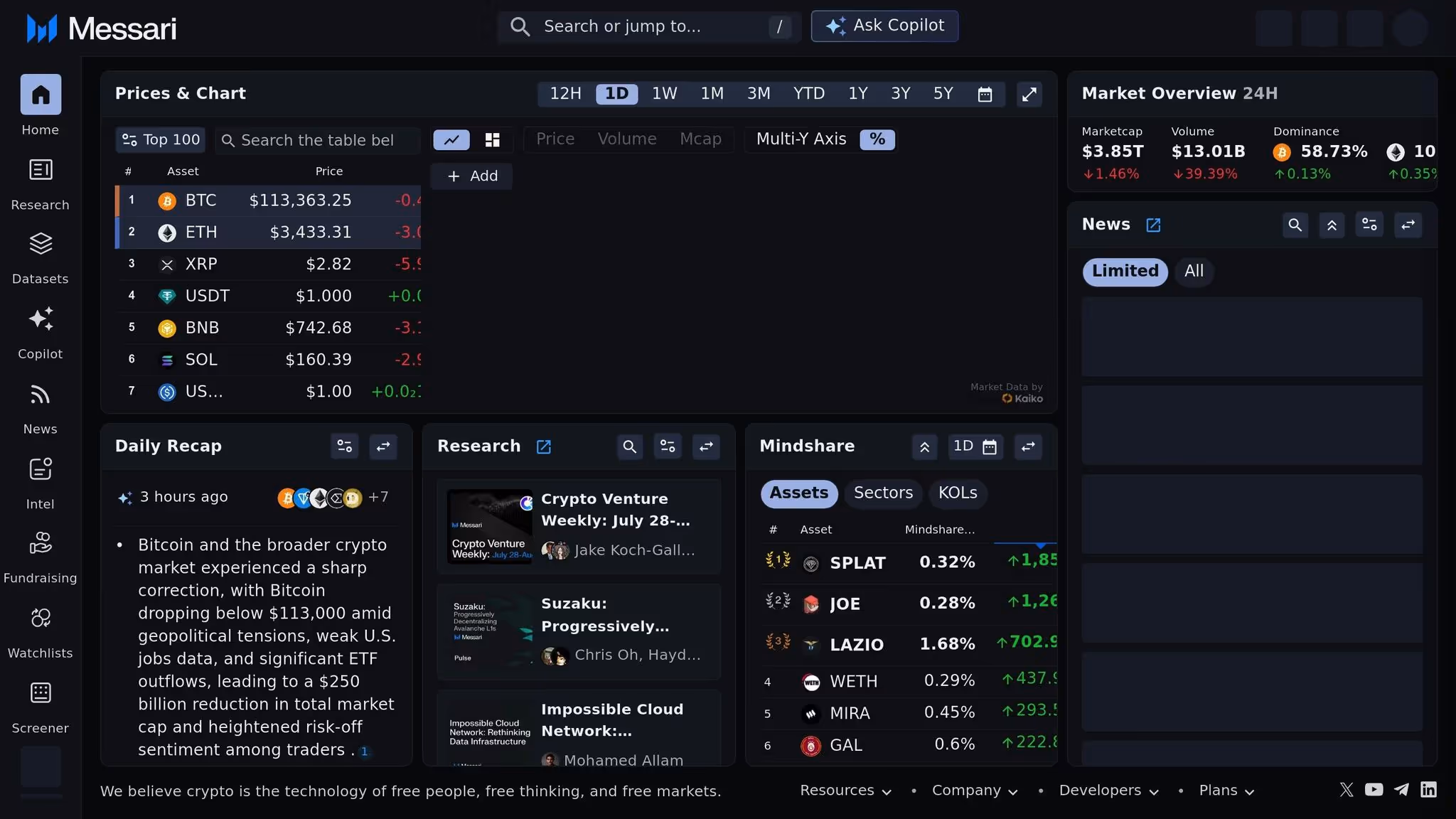Image resolution: width=1456 pixels, height=819 pixels.
Task: Open the Mindshare 1D date range picker
Action: point(975,446)
